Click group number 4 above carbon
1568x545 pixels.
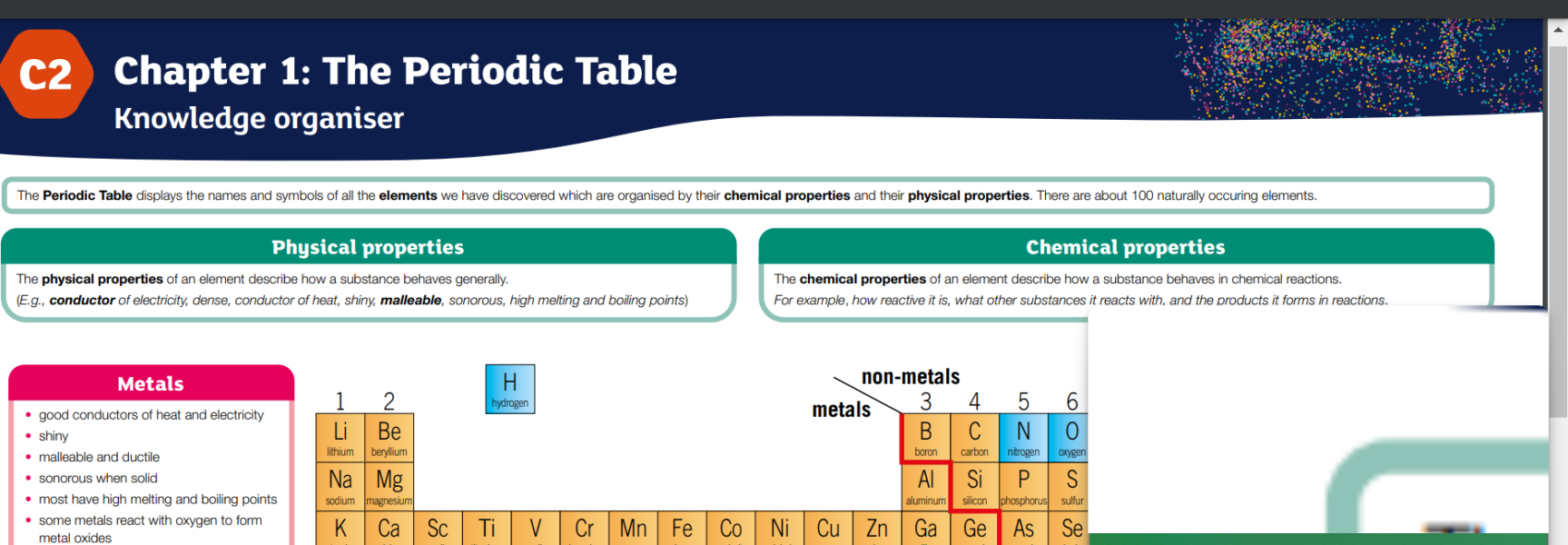point(975,401)
